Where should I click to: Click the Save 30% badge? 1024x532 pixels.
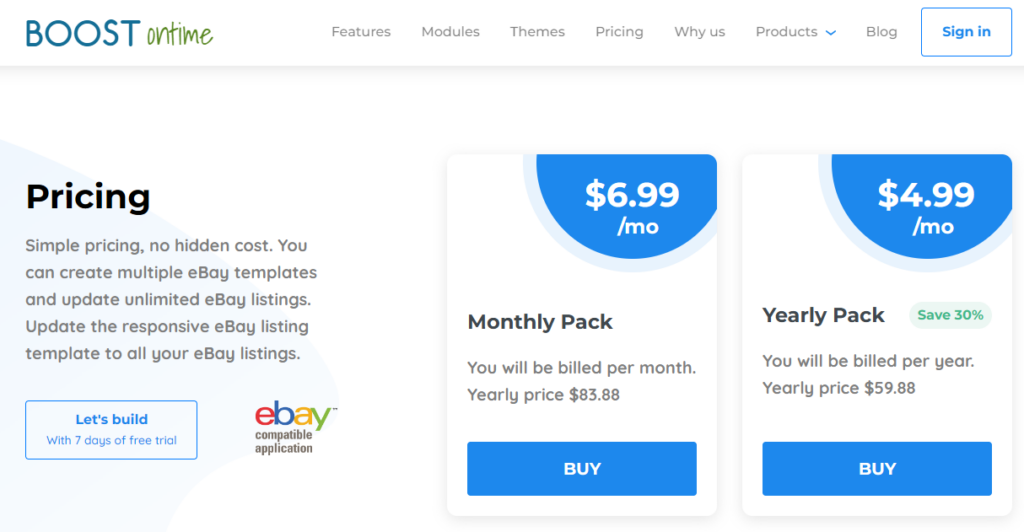[950, 315]
